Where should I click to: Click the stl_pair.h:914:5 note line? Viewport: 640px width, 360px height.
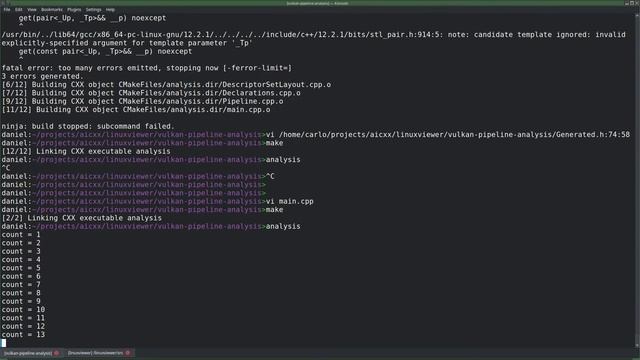pos(313,39)
